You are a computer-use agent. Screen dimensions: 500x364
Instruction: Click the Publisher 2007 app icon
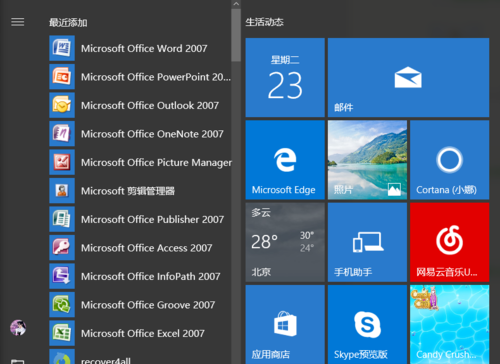coord(62,219)
